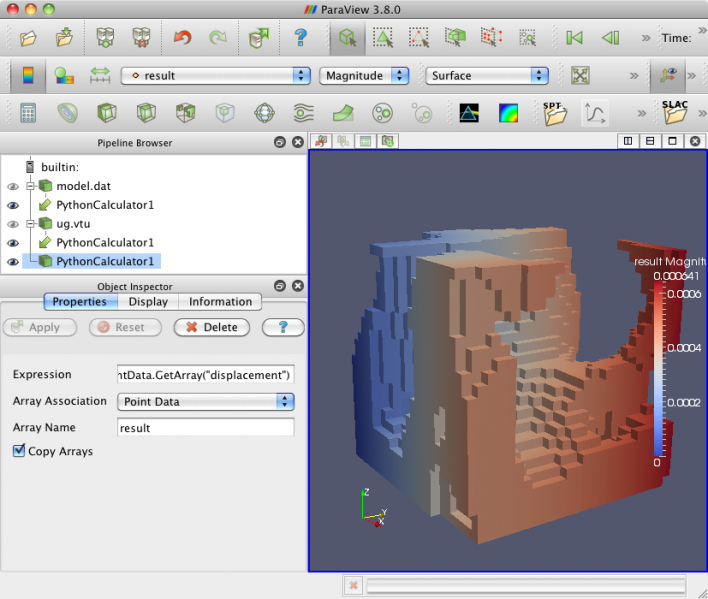Toggle visibility eye for model.dat
The height and width of the screenshot is (599, 708).
point(13,186)
